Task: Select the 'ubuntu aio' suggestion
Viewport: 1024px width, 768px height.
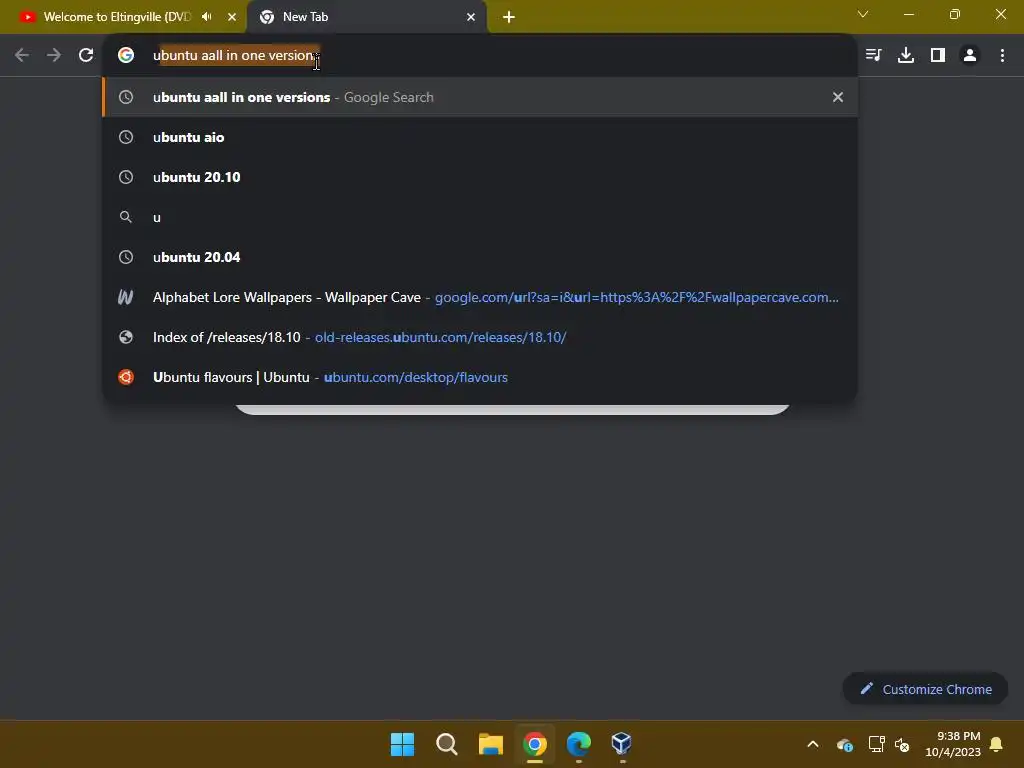Action: tap(480, 137)
